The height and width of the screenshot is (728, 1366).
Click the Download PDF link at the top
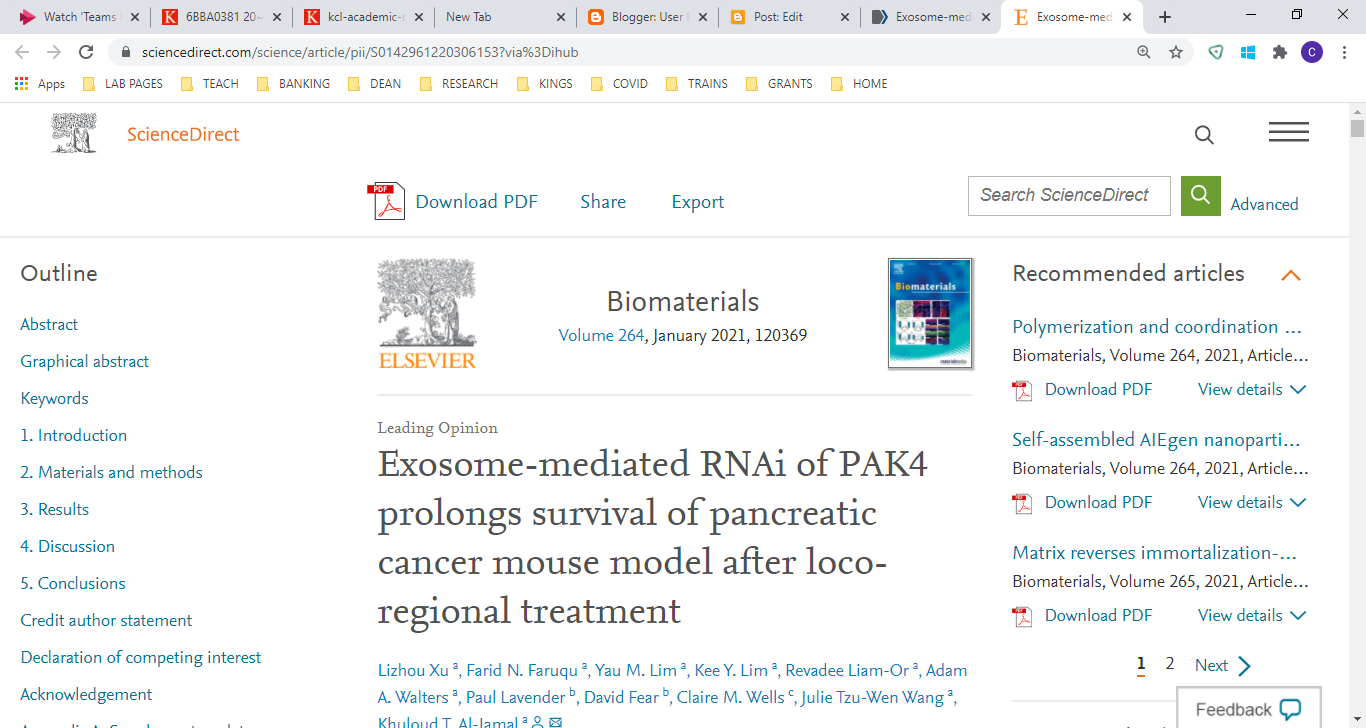(x=476, y=202)
